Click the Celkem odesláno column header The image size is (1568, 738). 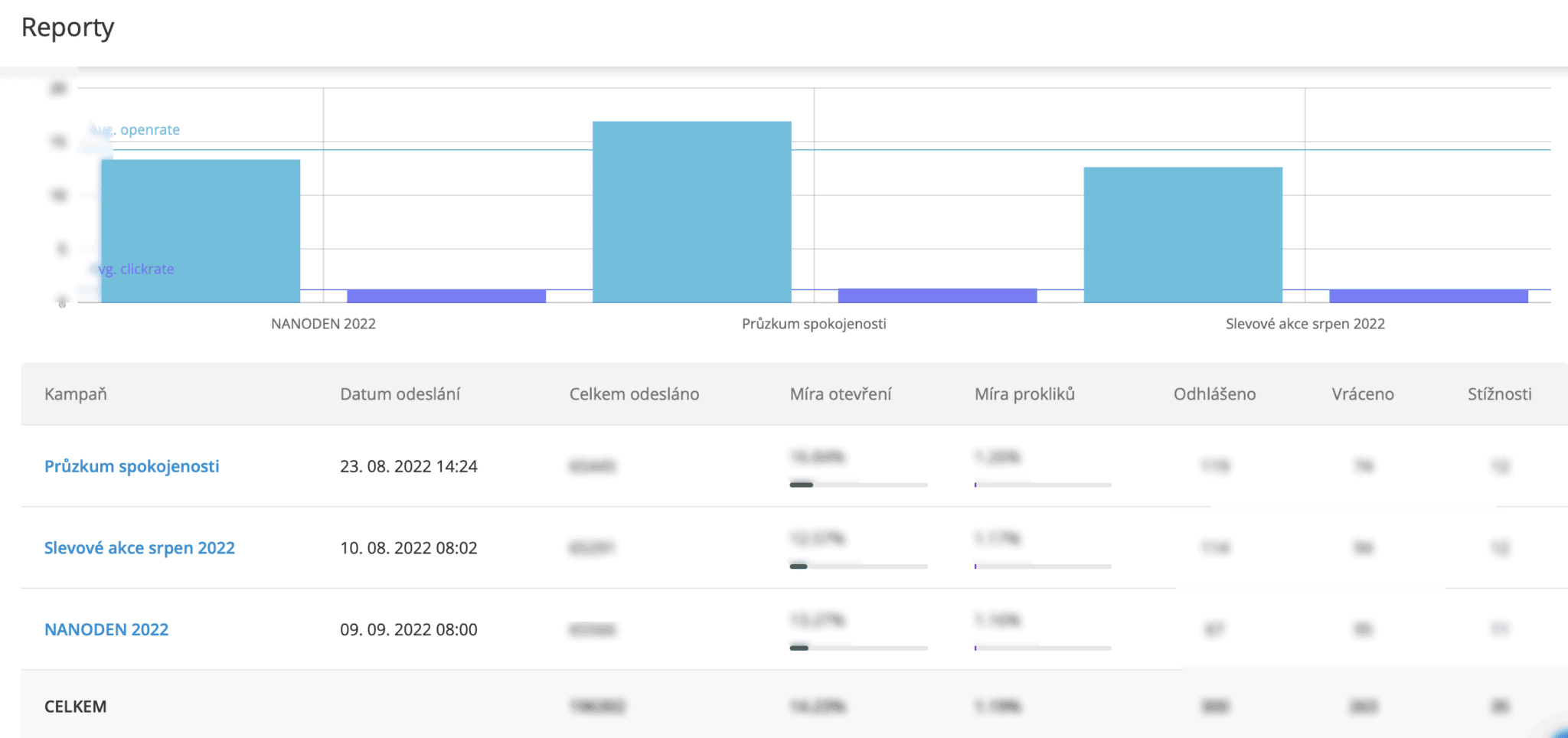coord(634,394)
